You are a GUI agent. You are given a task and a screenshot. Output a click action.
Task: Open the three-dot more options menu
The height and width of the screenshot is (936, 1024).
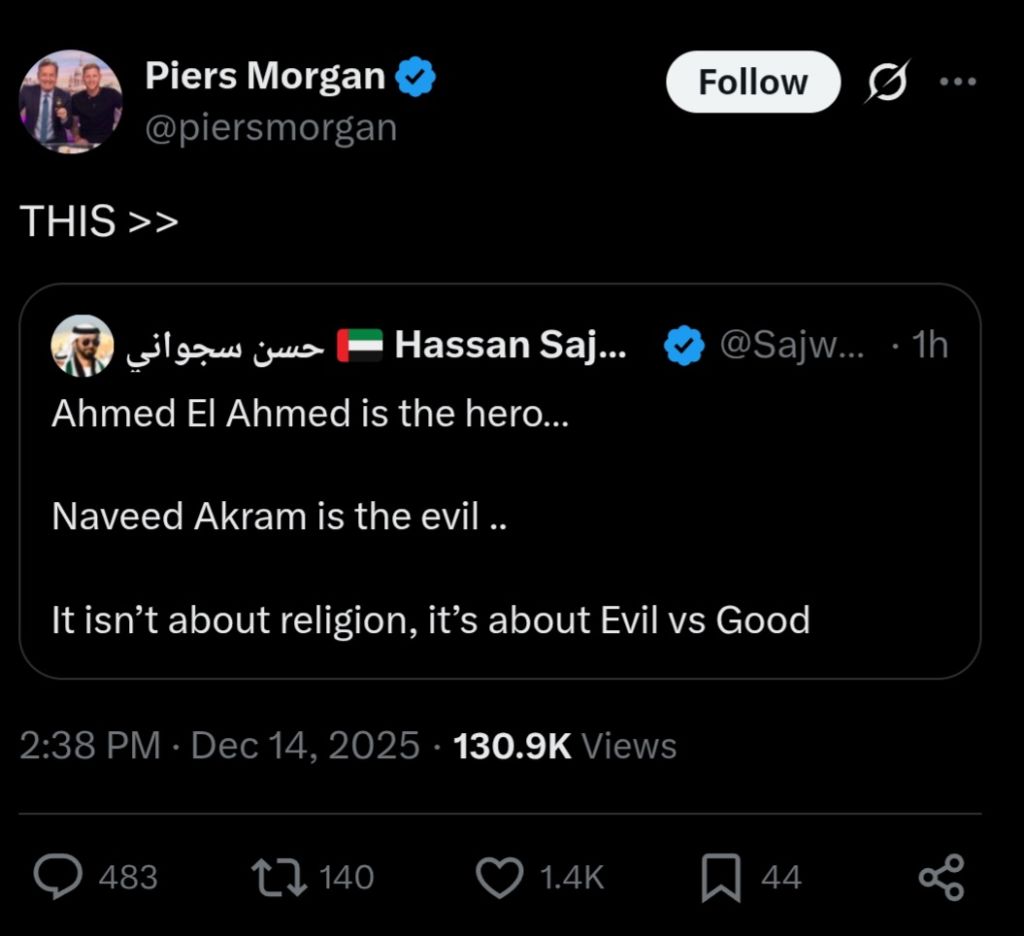(958, 82)
